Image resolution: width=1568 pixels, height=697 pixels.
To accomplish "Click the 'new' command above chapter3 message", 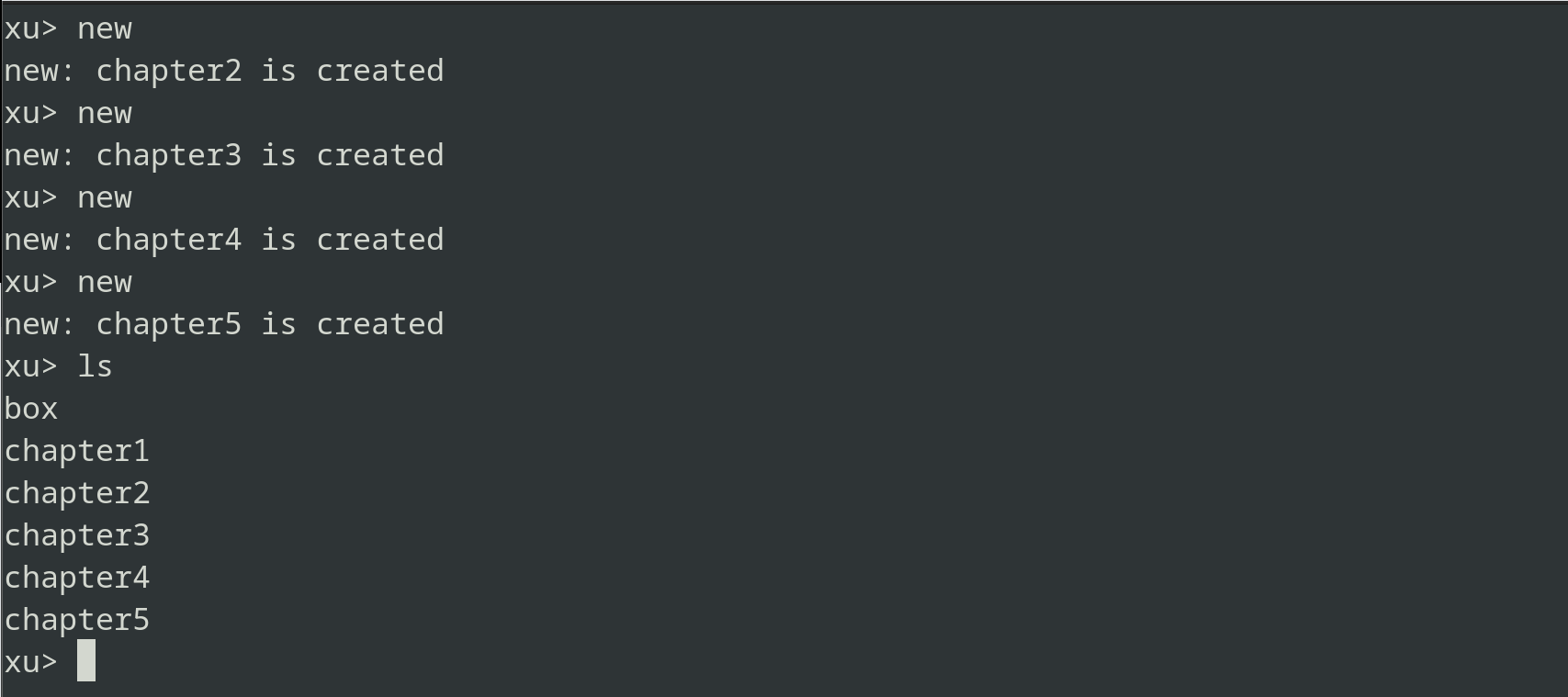I will point(105,114).
